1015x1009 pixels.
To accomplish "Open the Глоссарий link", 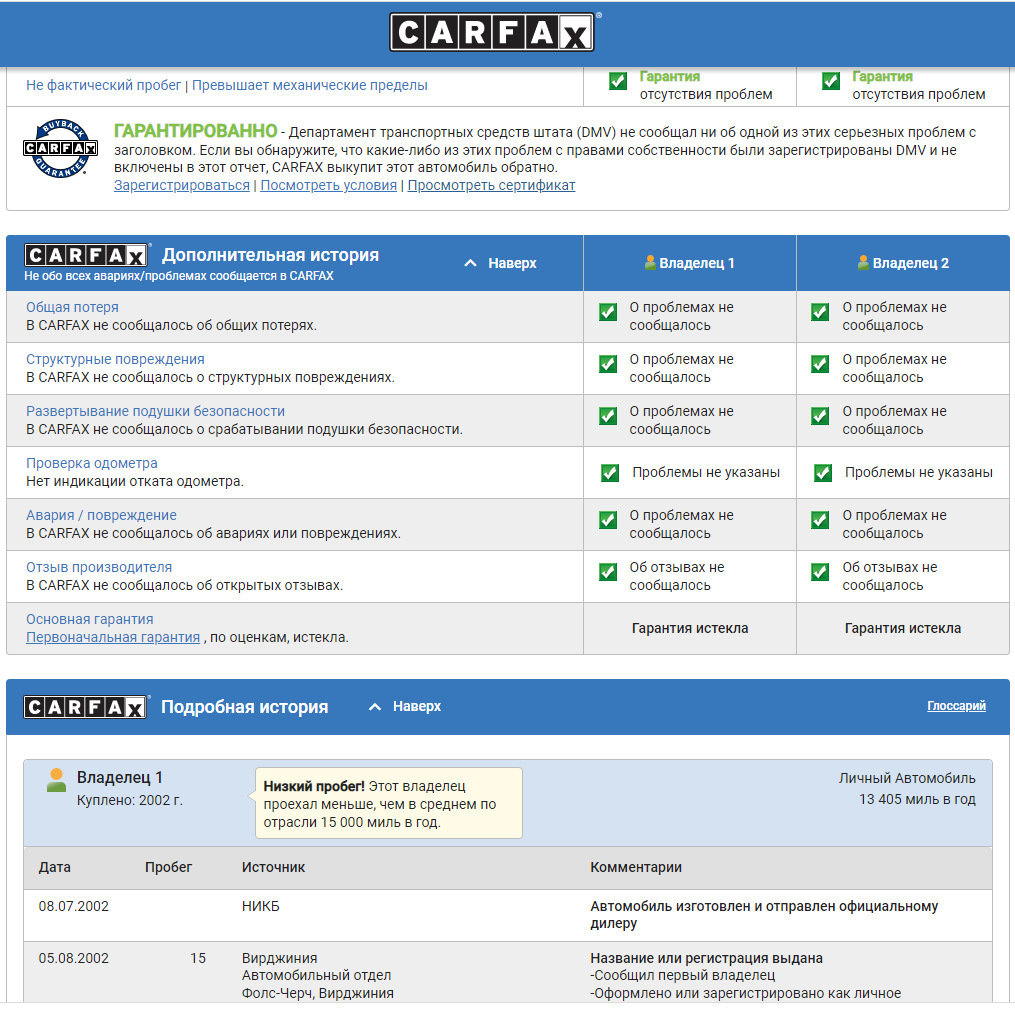I will point(956,706).
